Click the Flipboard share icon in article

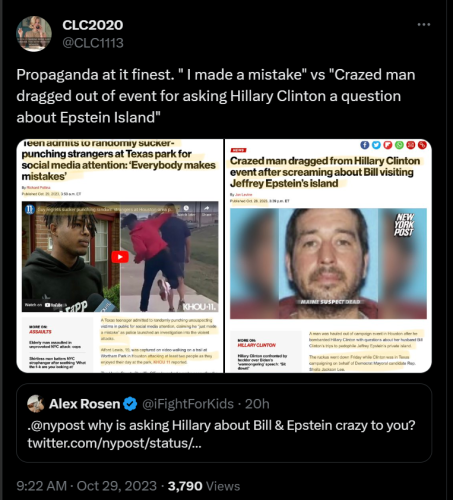388,145
